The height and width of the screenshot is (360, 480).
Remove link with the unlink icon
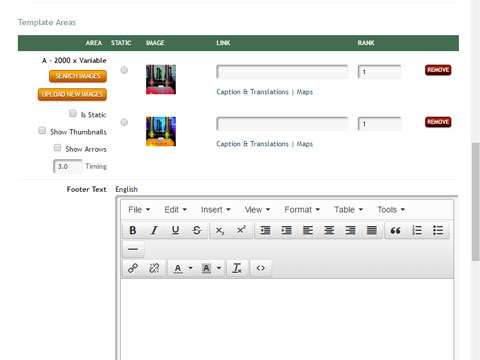(154, 268)
